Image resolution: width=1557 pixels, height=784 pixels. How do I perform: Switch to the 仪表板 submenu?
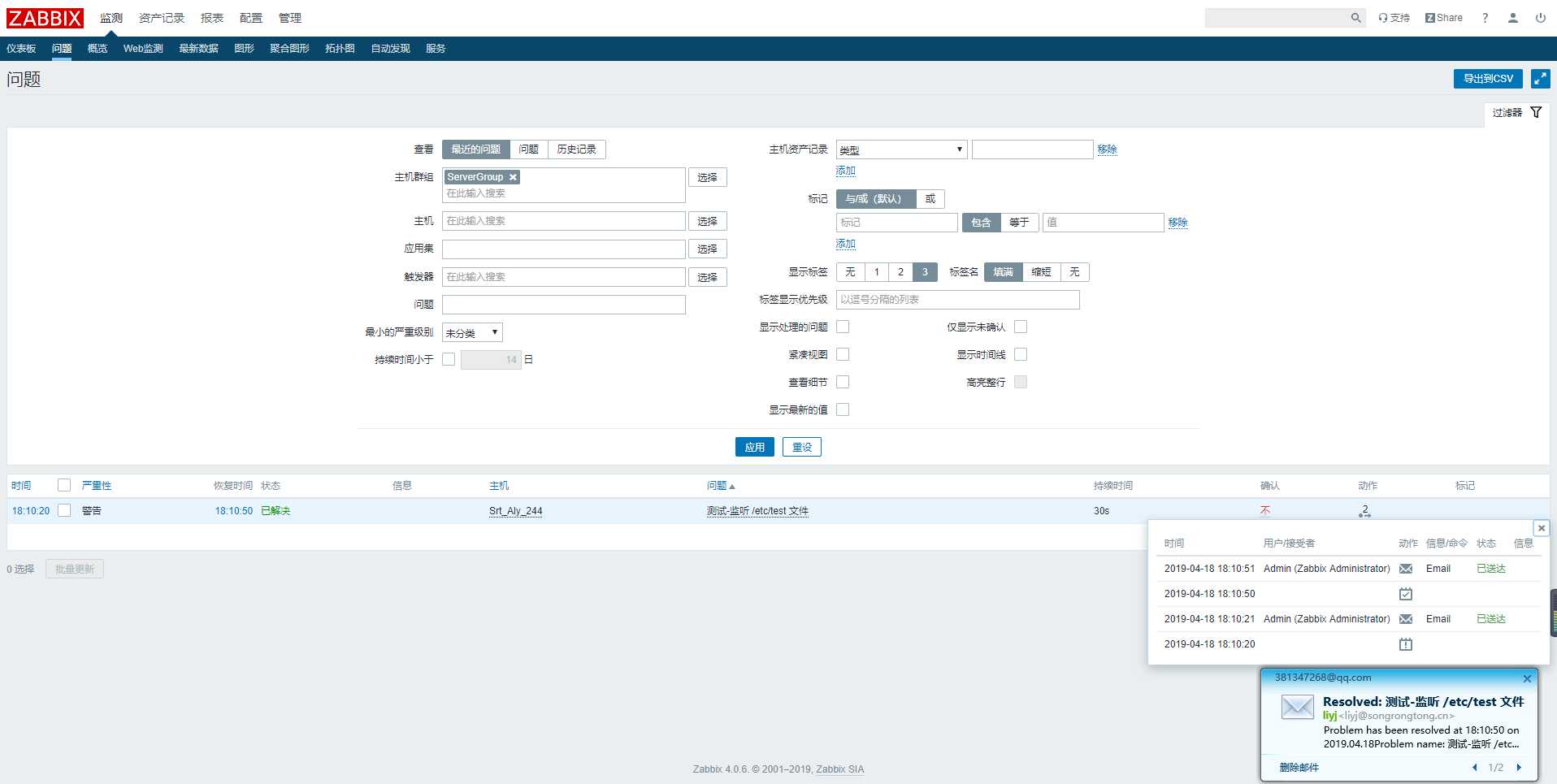(21, 49)
